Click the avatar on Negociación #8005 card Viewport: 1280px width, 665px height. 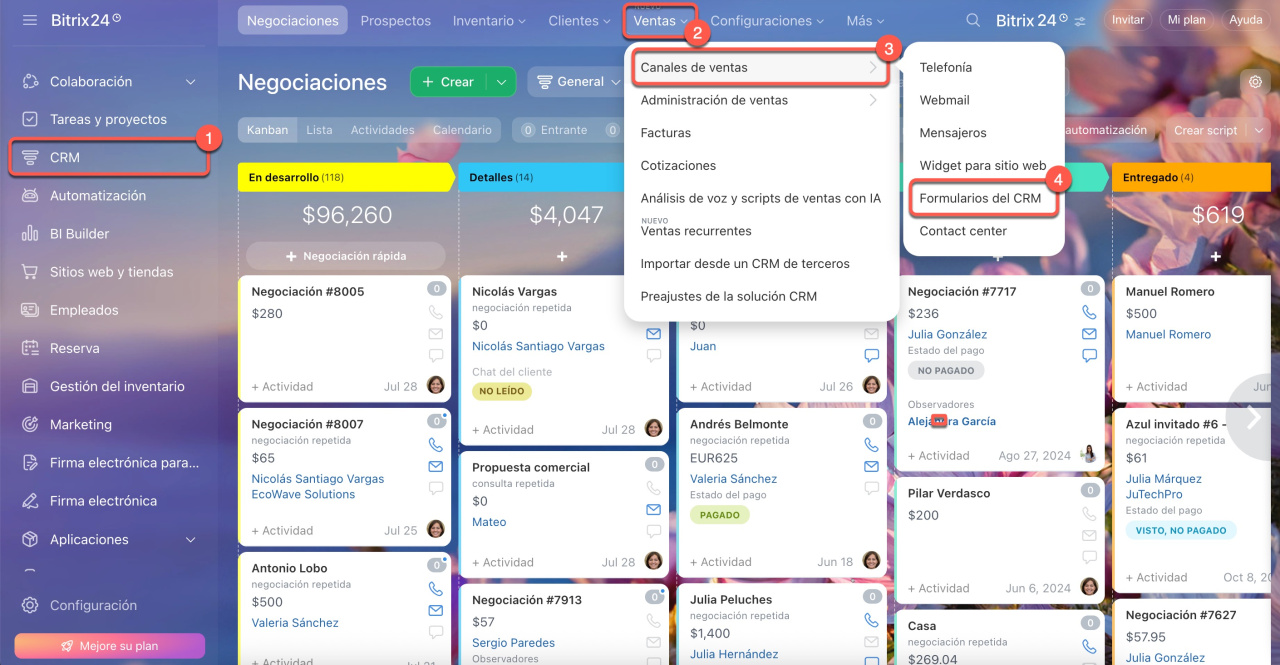click(436, 385)
